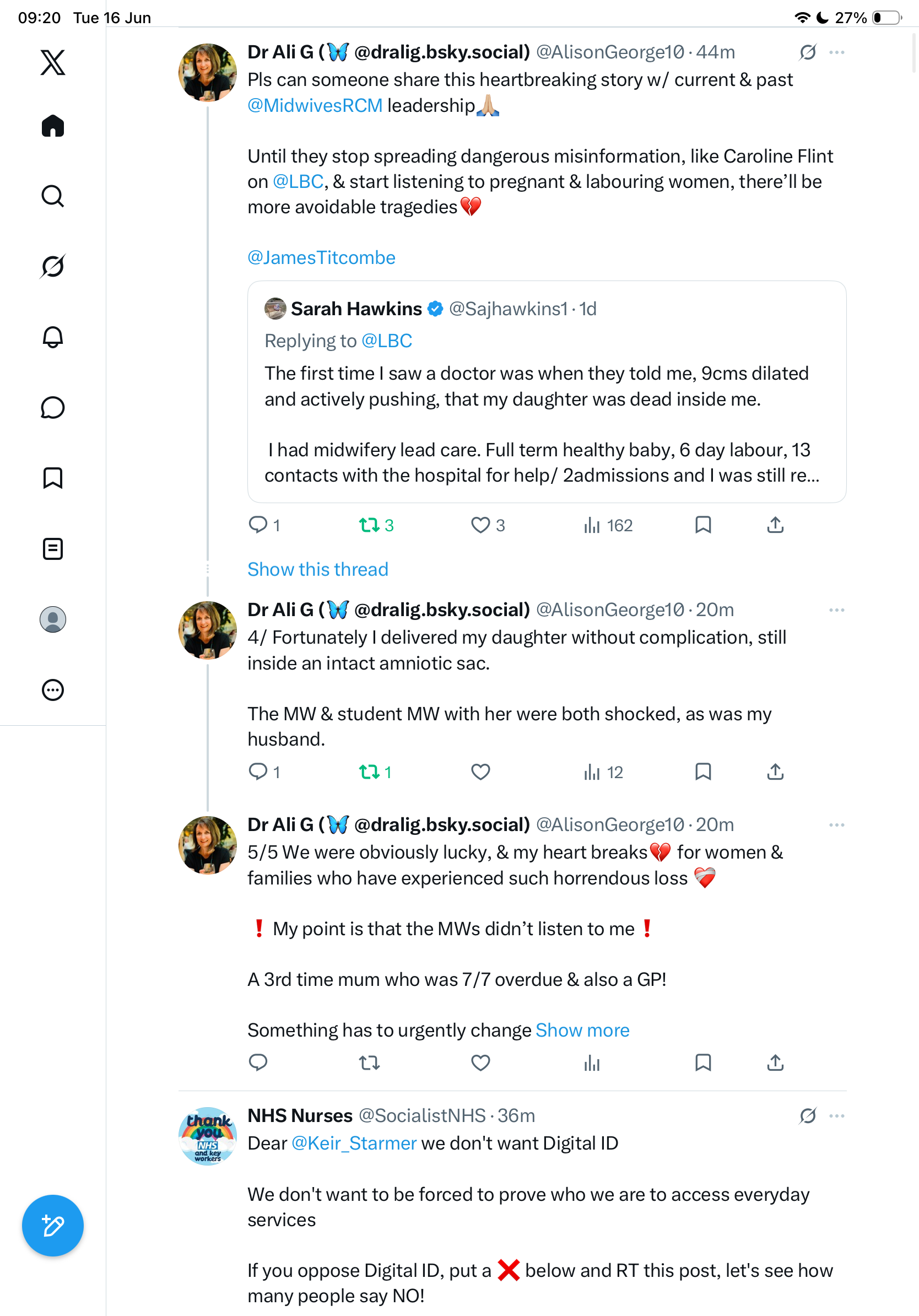The image size is (919, 1316).
Task: Open the More circle menu in sidebar
Action: (53, 690)
